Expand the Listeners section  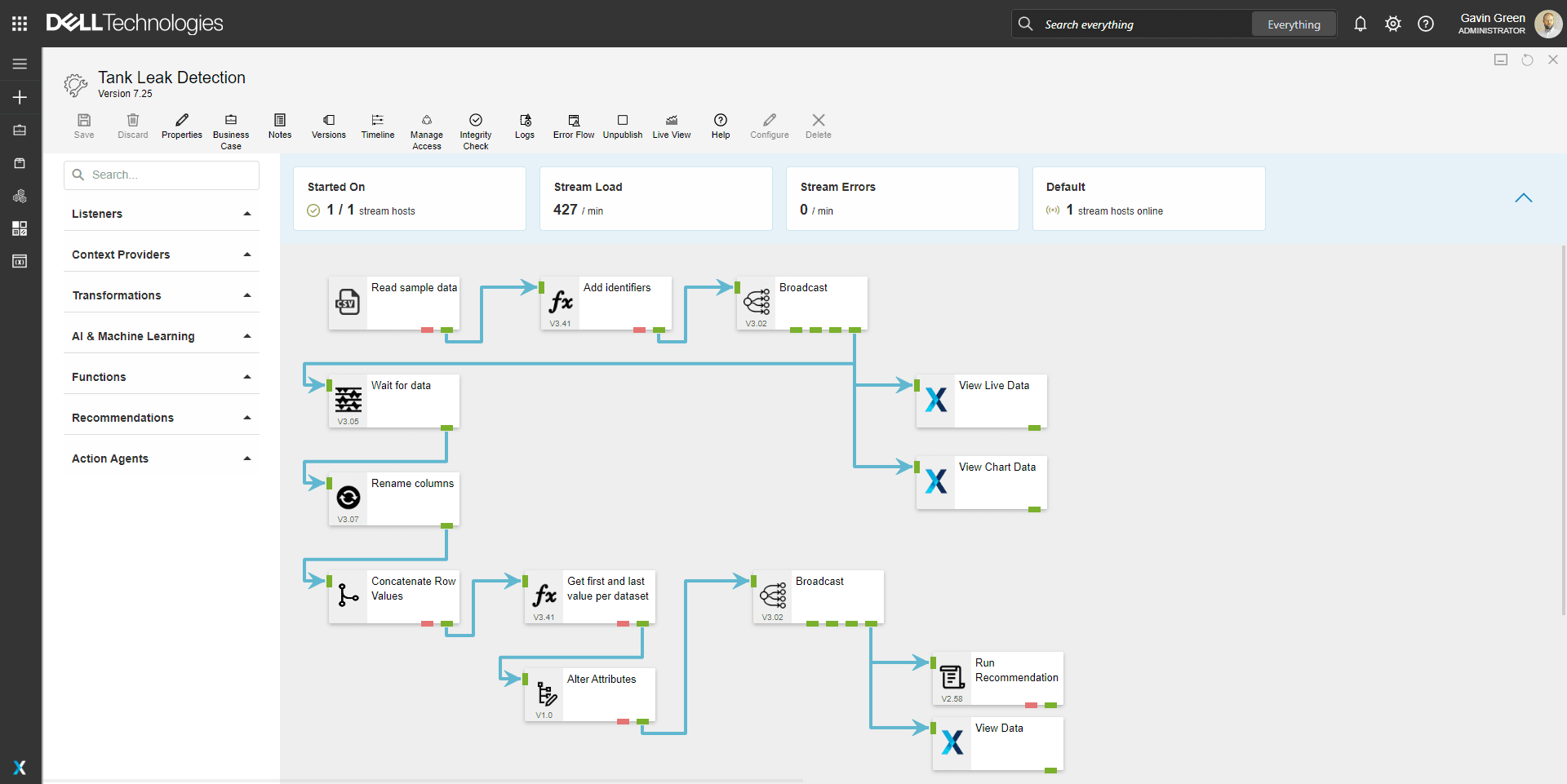[x=161, y=214]
